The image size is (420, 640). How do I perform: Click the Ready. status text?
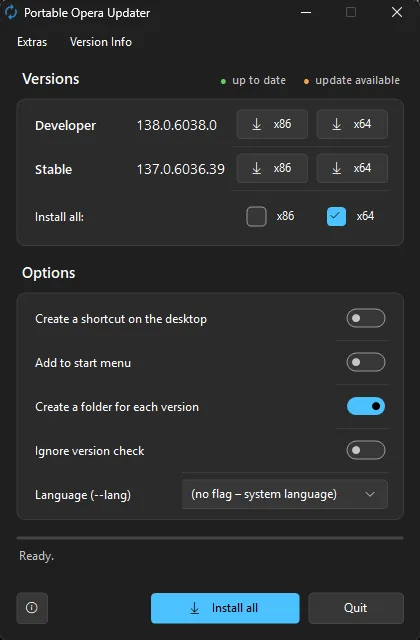point(36,556)
